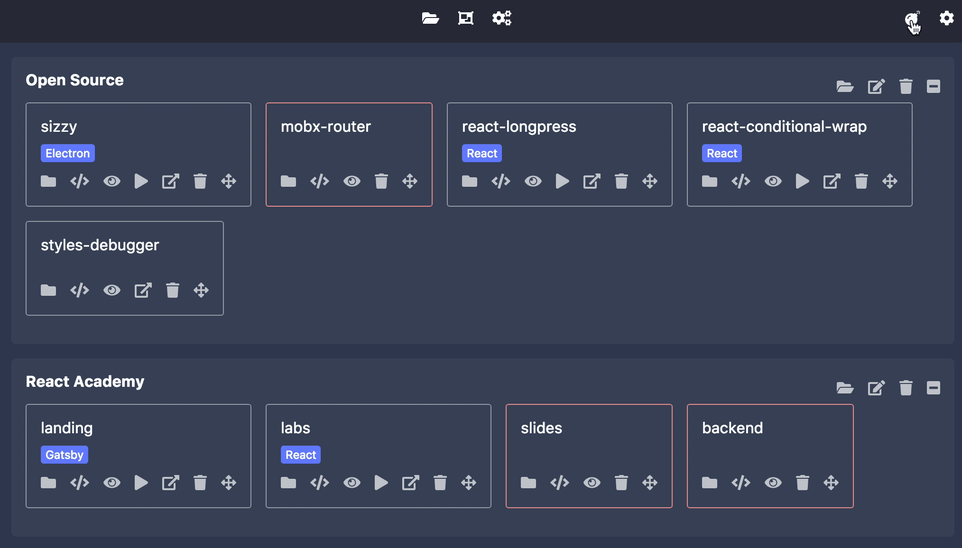Open the settings gear at top right
Screen dimensions: 962x548
(947, 18)
